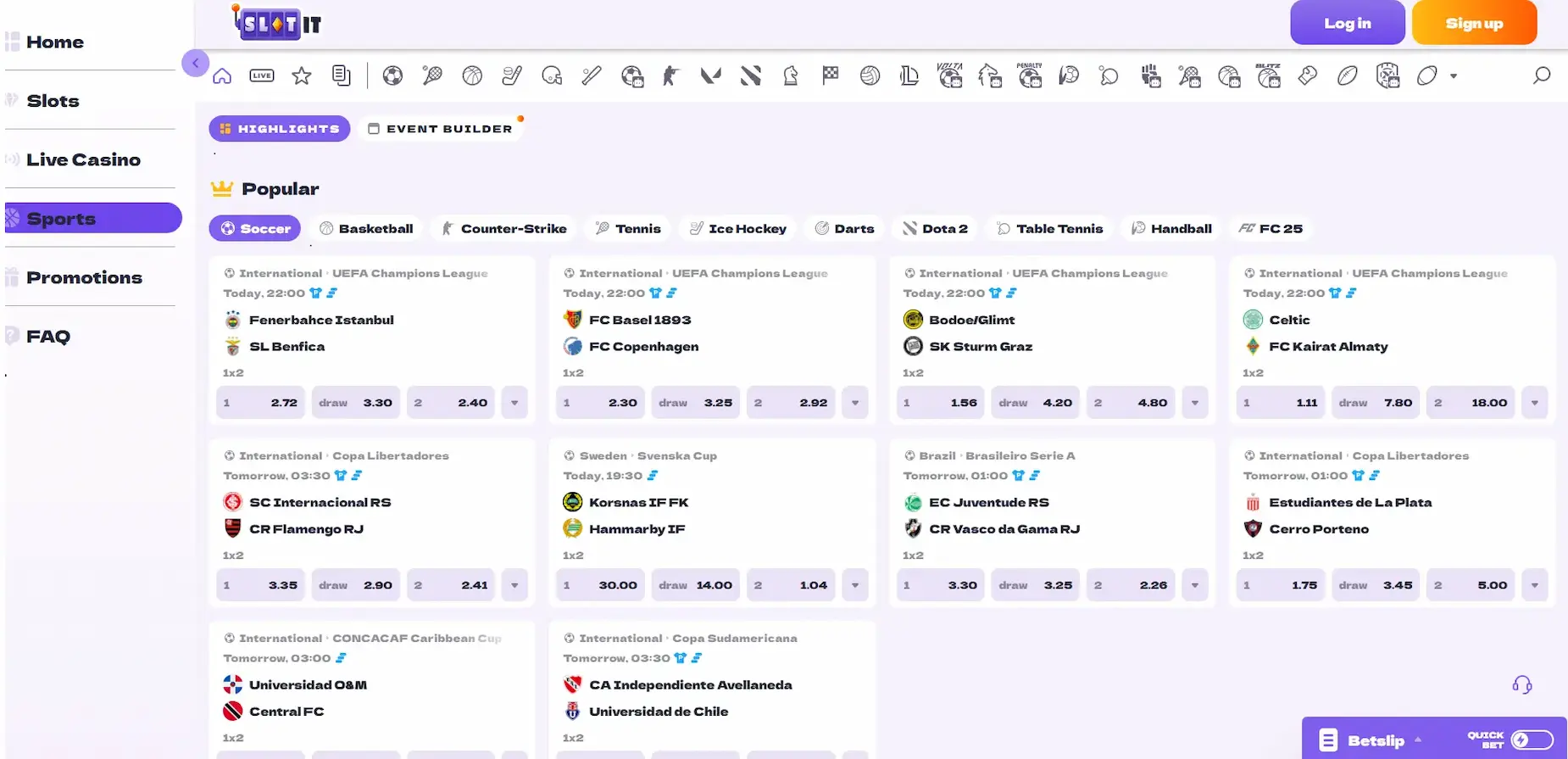Pick draw odds 3.25 for Basel vs Copenhagen
This screenshot has width=1568, height=759.
pyautogui.click(x=696, y=403)
